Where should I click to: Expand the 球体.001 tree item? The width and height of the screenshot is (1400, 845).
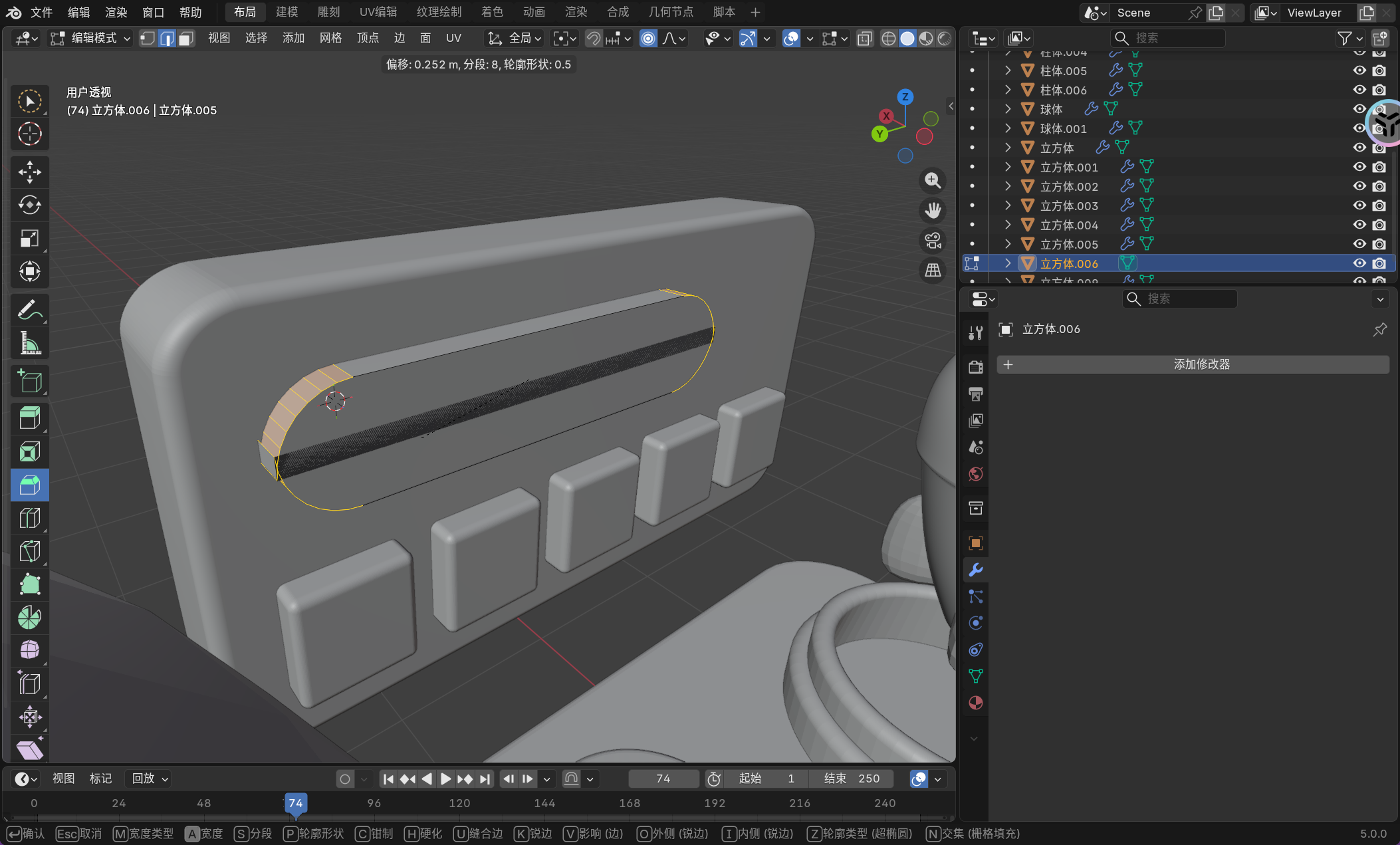1008,128
